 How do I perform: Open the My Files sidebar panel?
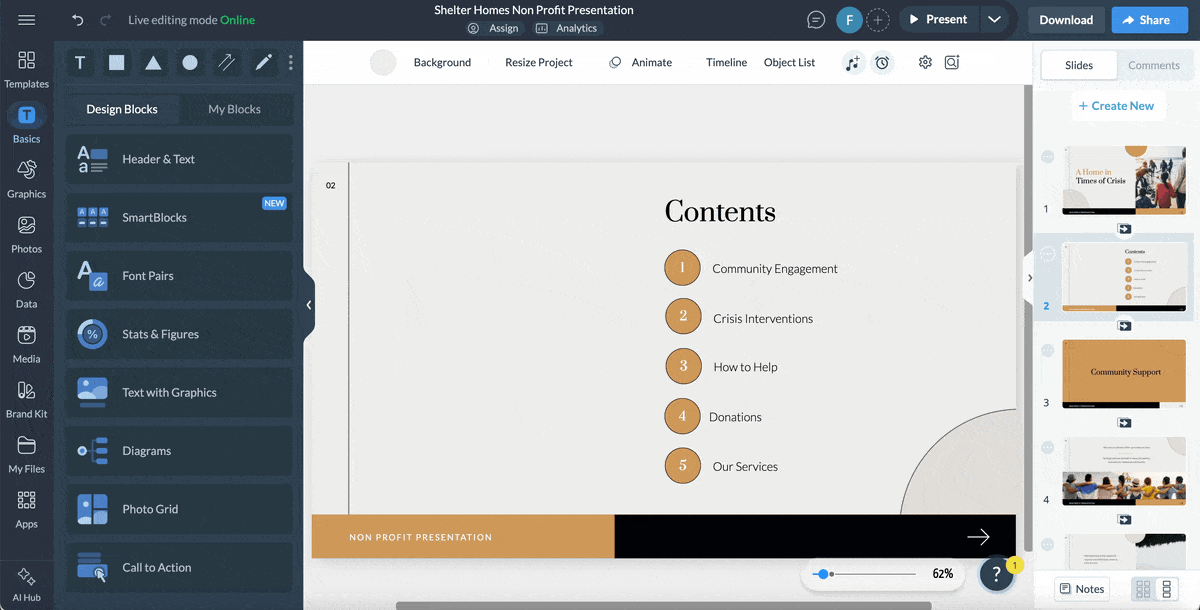pos(27,455)
